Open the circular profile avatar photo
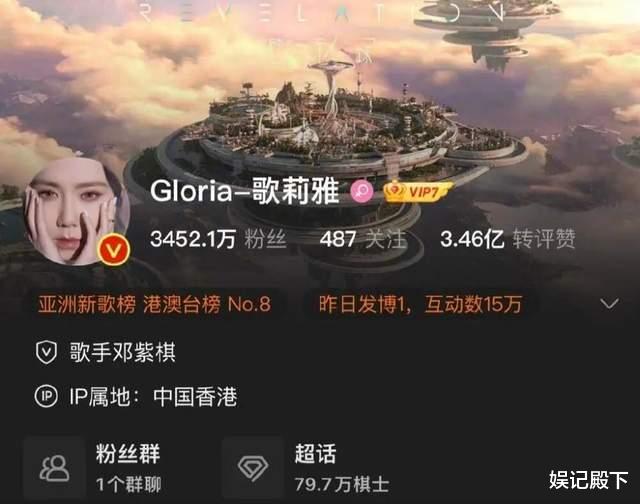The height and width of the screenshot is (504, 640). [76, 211]
